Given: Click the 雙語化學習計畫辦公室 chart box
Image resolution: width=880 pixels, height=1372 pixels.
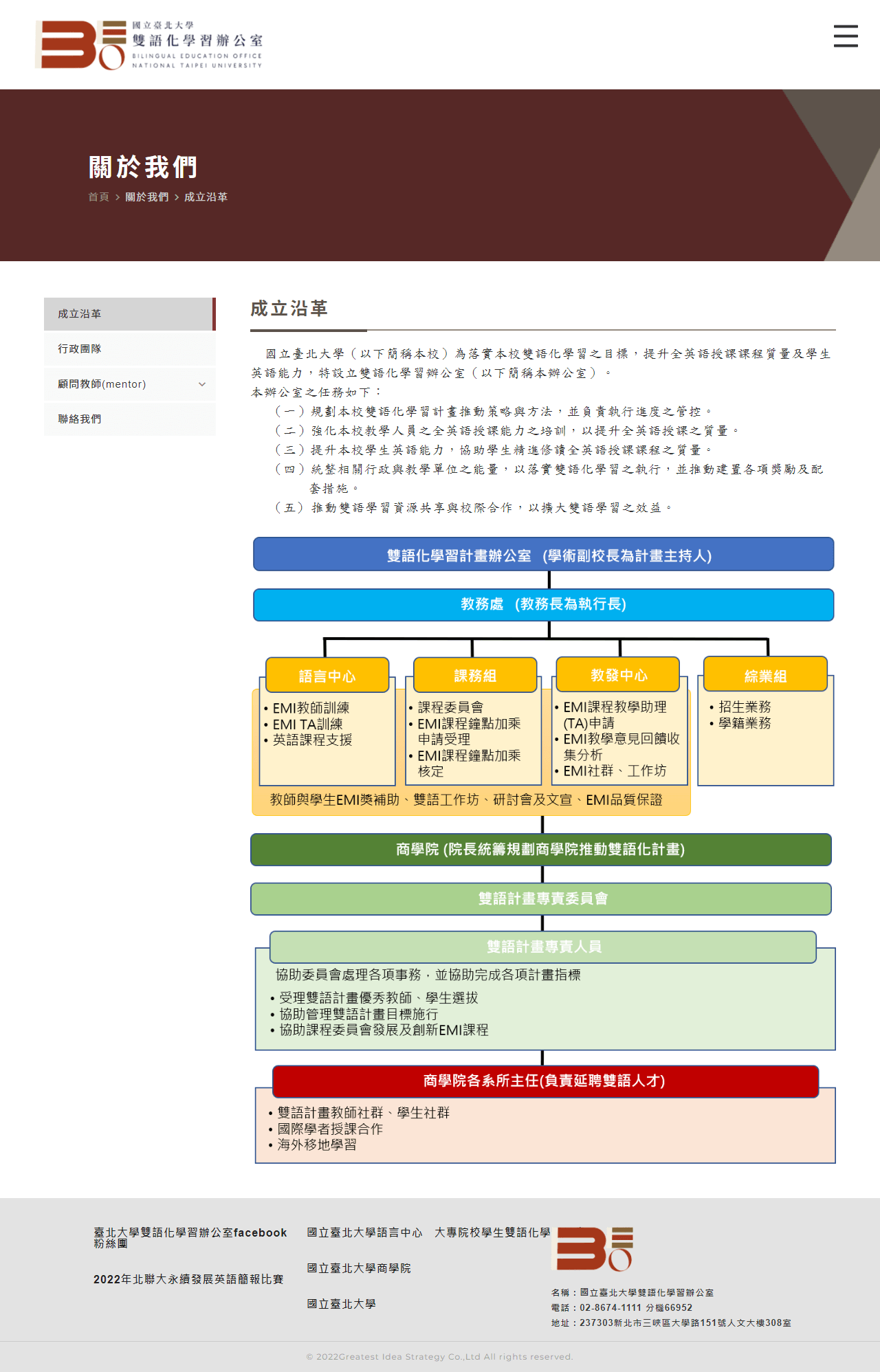Looking at the screenshot, I should tap(543, 555).
